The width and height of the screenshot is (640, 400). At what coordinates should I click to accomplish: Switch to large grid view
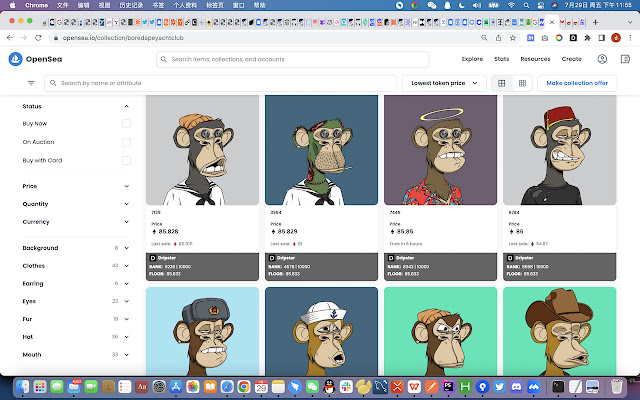(502, 83)
